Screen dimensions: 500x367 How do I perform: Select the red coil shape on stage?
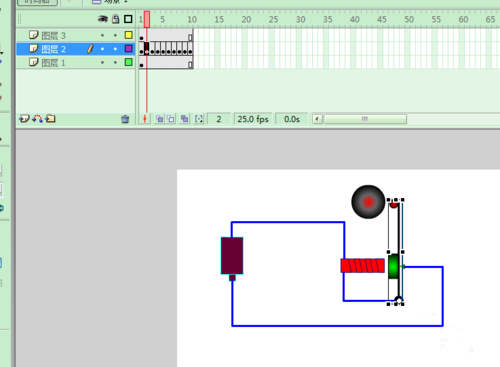pyautogui.click(x=363, y=266)
